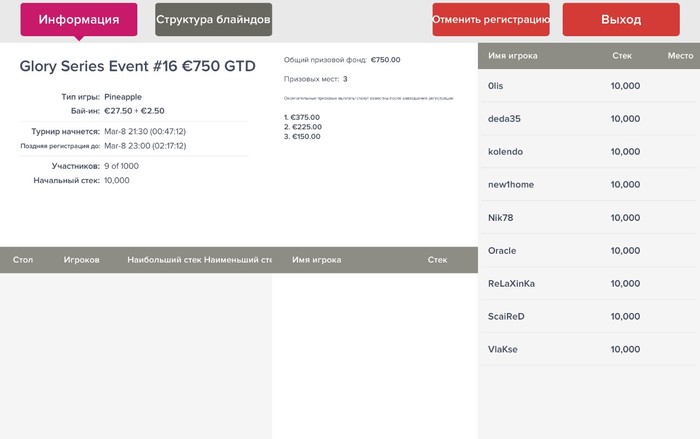This screenshot has width=700, height=439.
Task: Select player deda35 row
Action: pos(590,119)
